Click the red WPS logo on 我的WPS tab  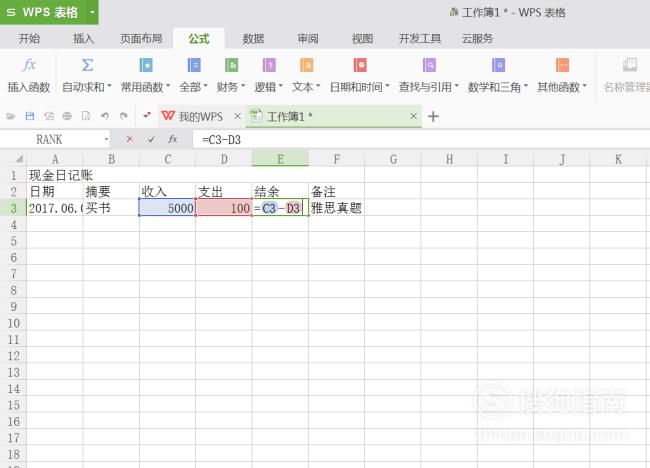coord(167,116)
